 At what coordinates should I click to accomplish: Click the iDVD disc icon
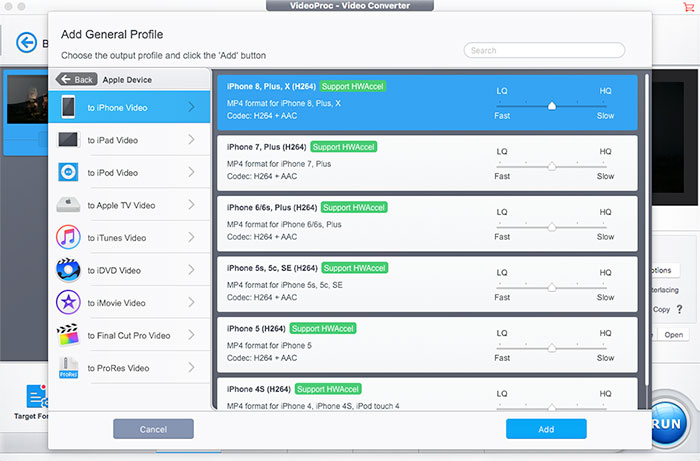(68, 270)
